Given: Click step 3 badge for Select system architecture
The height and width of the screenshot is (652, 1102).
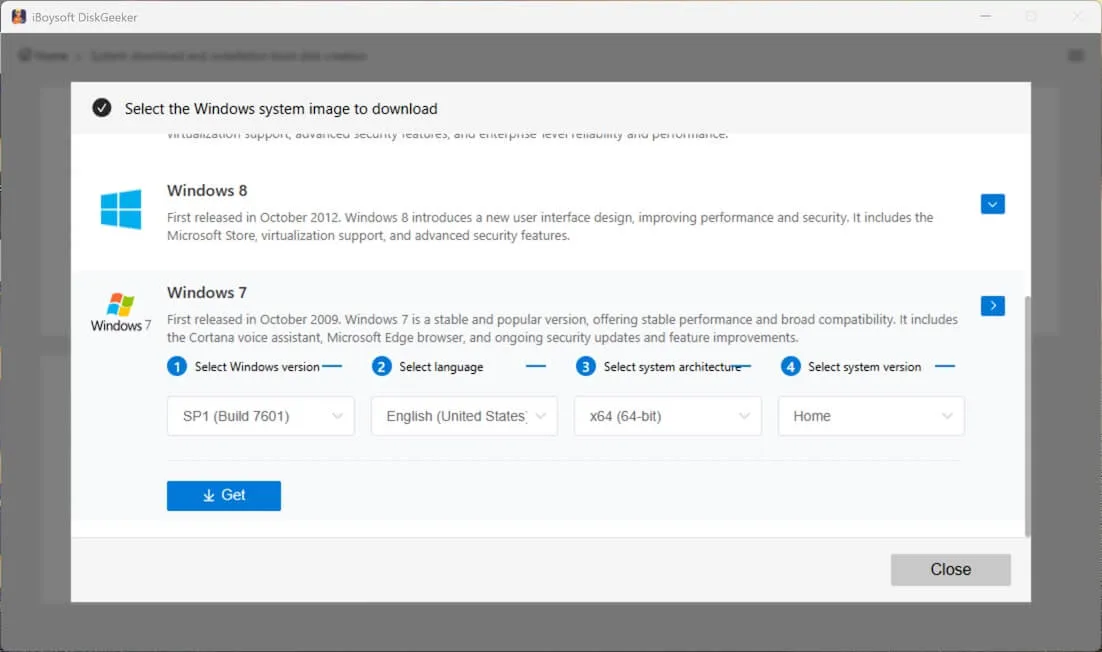Looking at the screenshot, I should 586,366.
